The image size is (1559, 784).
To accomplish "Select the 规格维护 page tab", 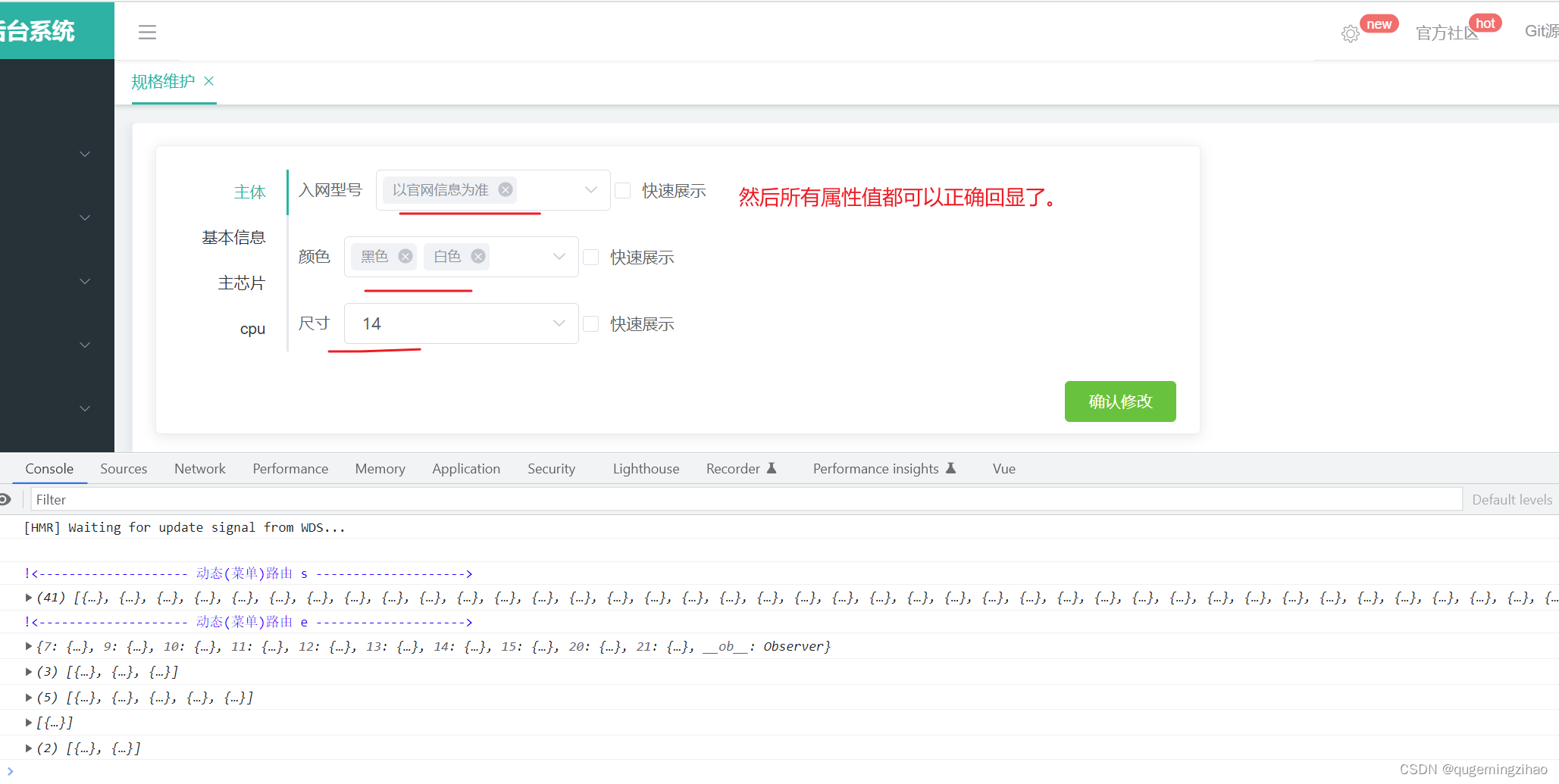I will tap(163, 81).
